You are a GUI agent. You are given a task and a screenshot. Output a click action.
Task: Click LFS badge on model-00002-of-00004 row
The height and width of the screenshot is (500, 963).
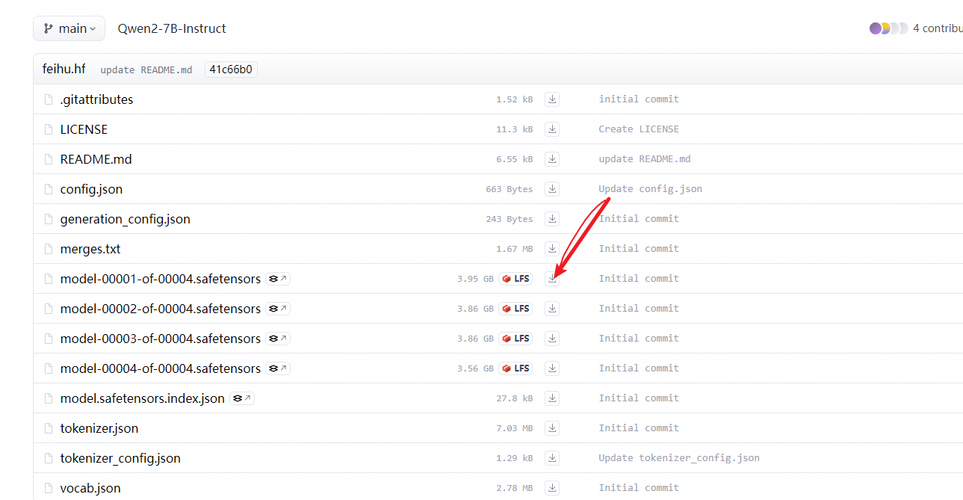(x=515, y=308)
